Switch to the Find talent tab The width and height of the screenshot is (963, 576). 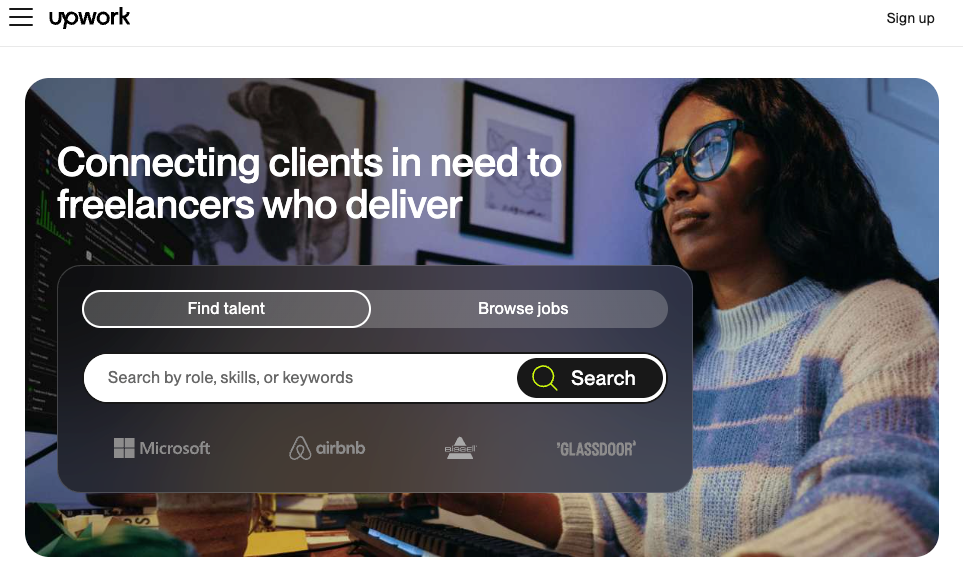226,308
